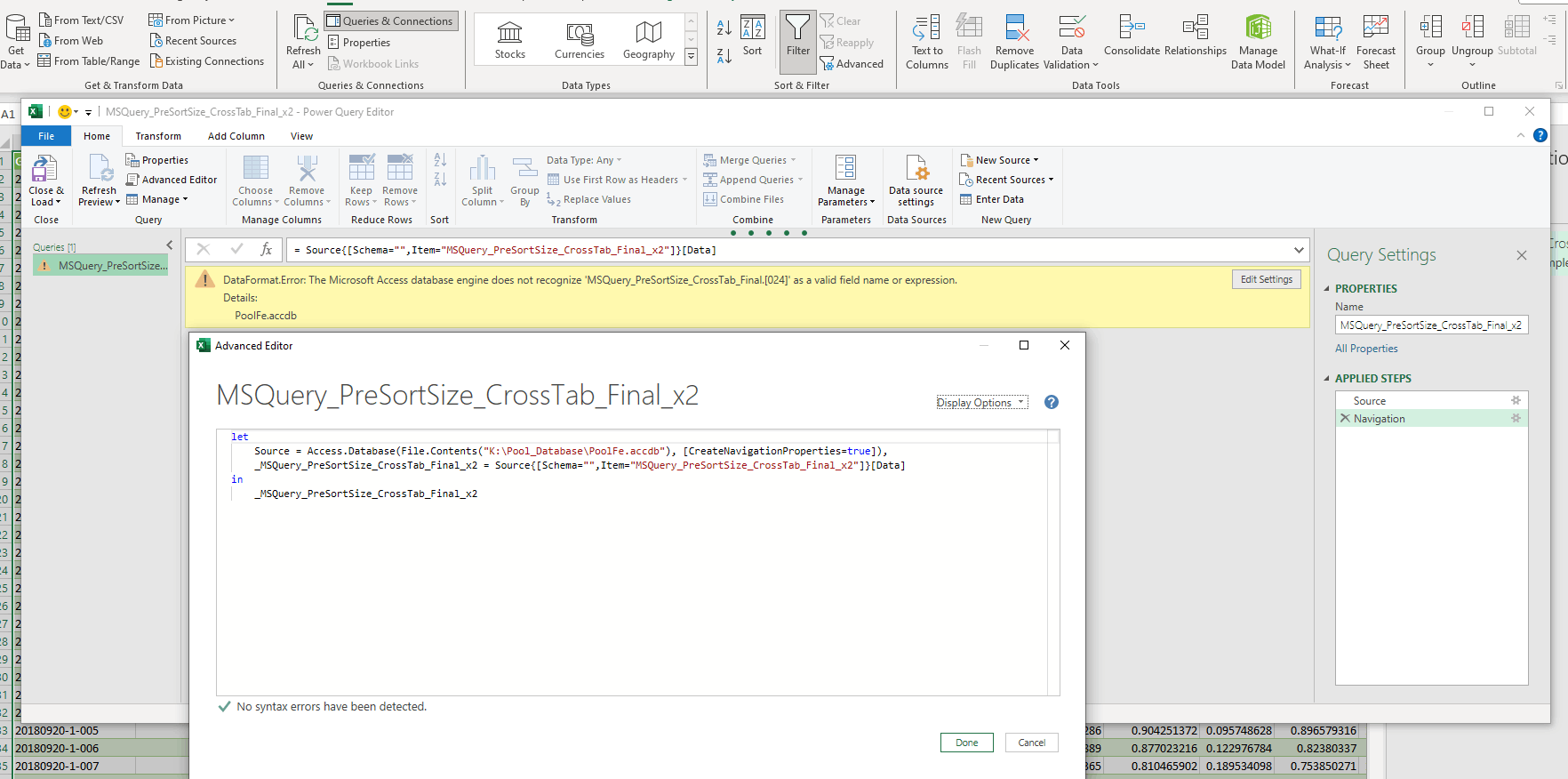The height and width of the screenshot is (779, 1568).
Task: Click the Consolidate icon in Data Tools
Action: pyautogui.click(x=1132, y=28)
